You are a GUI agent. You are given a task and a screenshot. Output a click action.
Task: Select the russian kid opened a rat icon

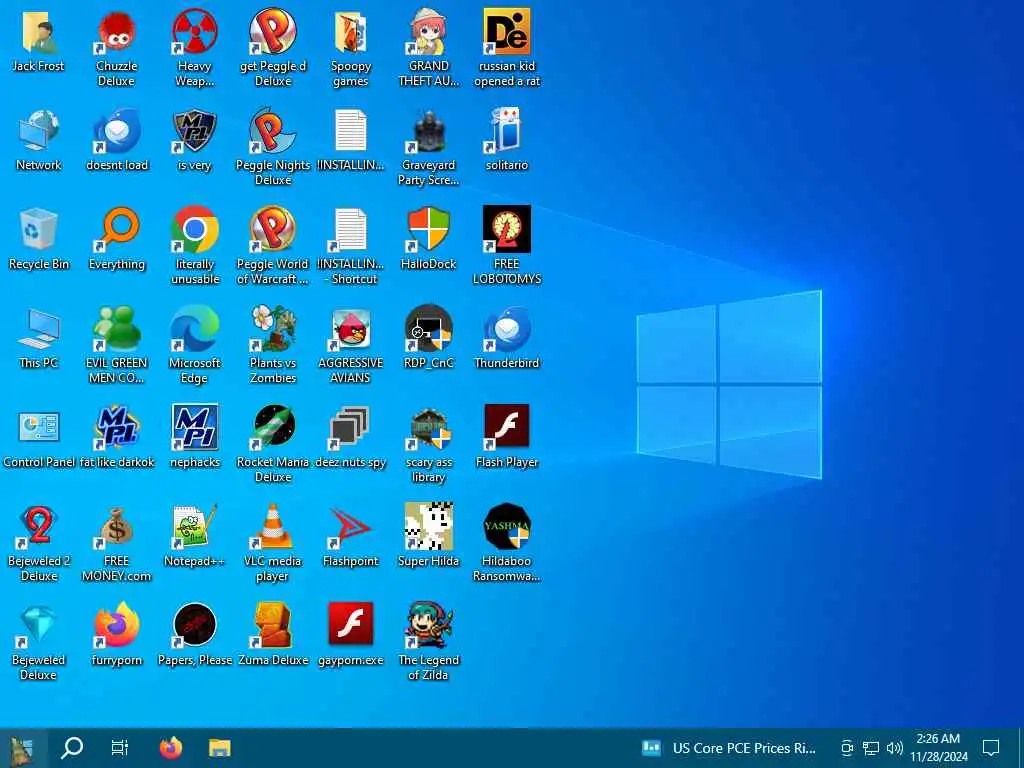click(507, 31)
